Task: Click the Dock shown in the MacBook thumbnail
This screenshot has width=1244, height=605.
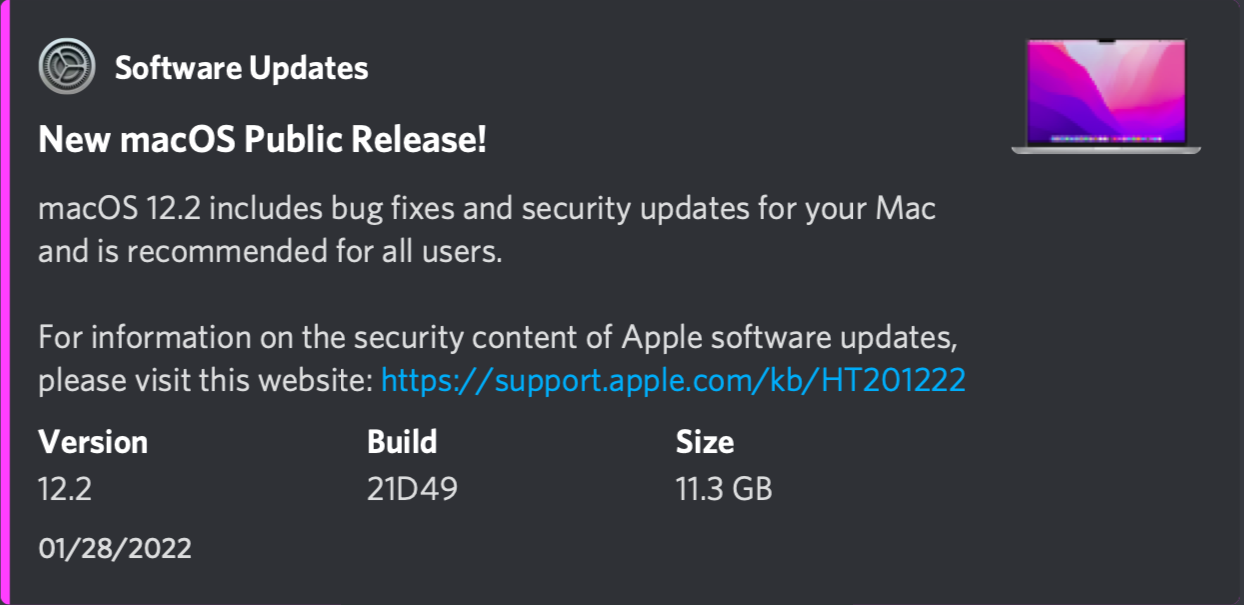Action: pyautogui.click(x=1105, y=138)
